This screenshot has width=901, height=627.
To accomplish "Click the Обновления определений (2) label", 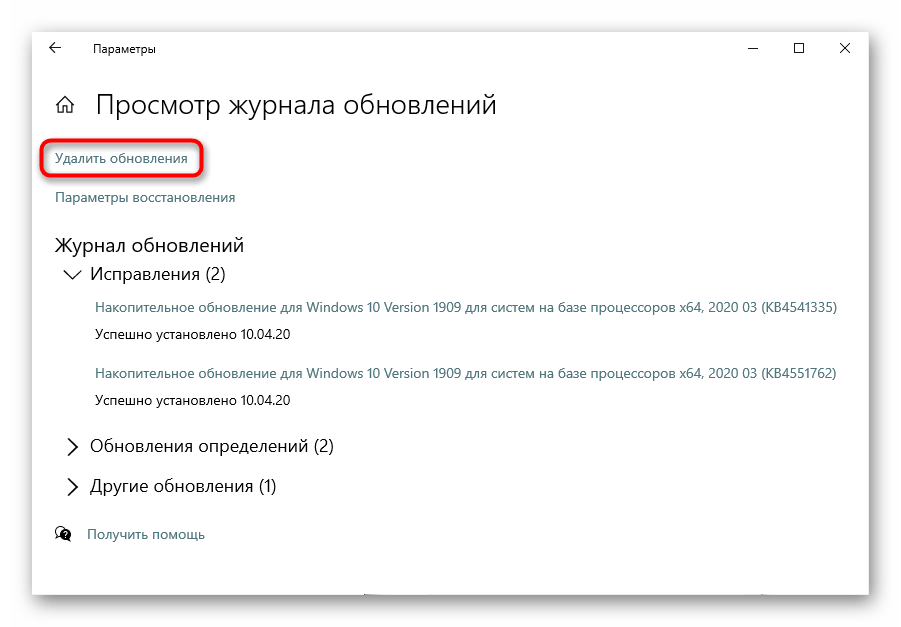I will (211, 446).
